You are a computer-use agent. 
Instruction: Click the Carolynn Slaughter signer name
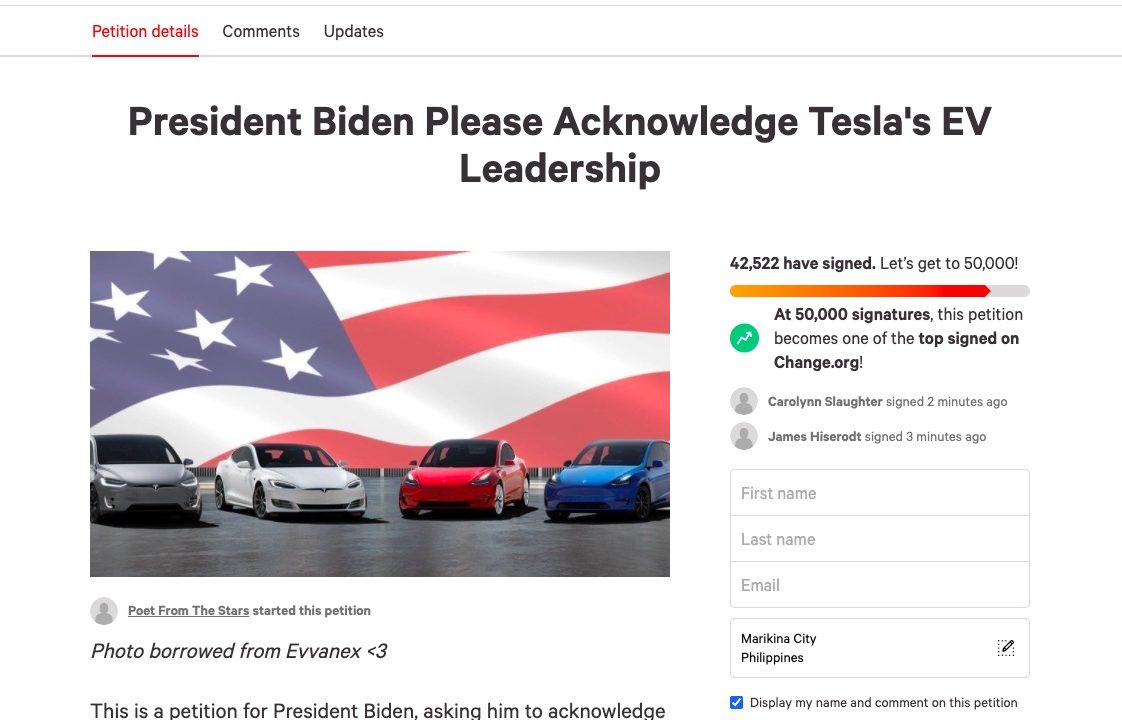[825, 402]
